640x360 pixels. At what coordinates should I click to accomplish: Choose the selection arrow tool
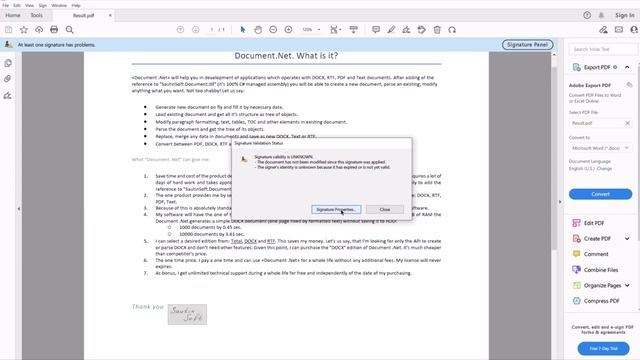pos(242,30)
